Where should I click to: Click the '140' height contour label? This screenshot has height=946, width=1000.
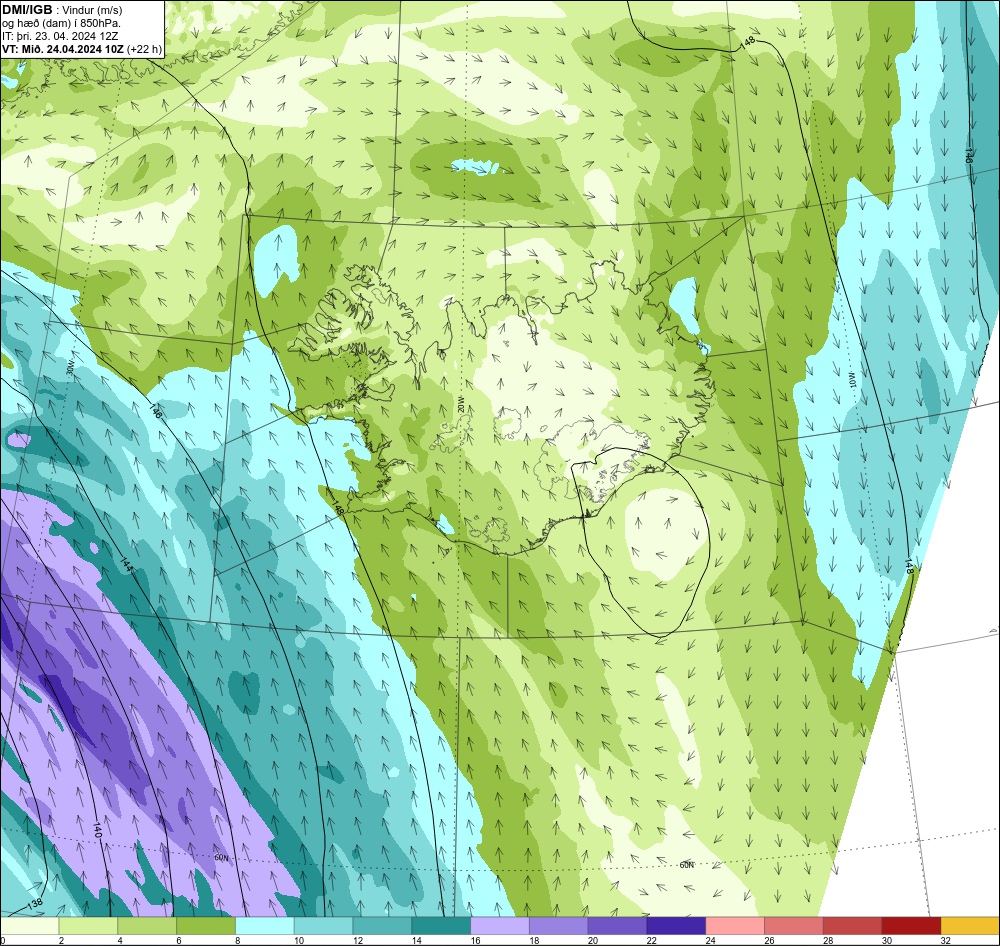tap(97, 829)
